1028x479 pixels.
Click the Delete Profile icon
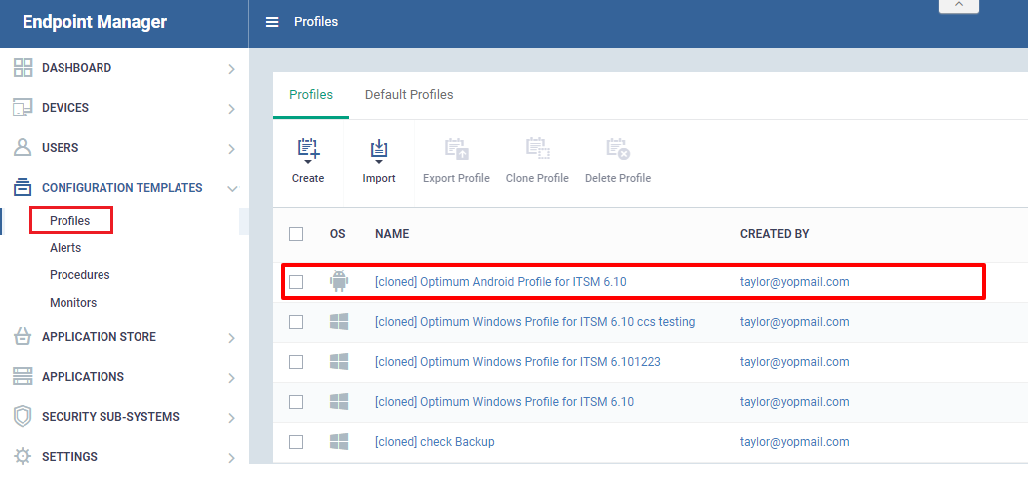618,149
